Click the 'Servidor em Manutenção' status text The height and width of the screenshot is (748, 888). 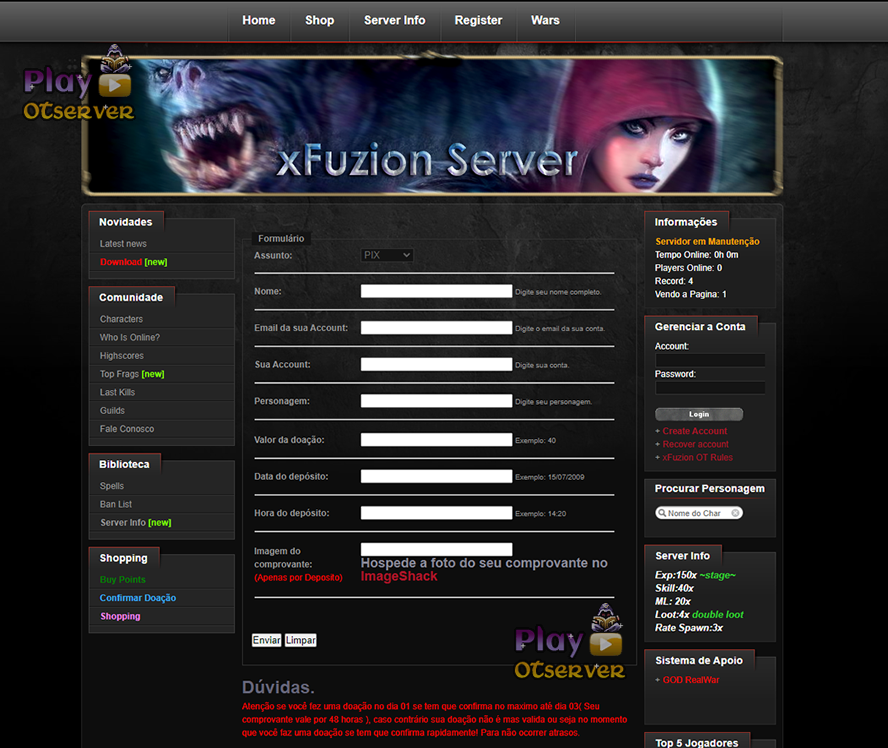click(707, 242)
